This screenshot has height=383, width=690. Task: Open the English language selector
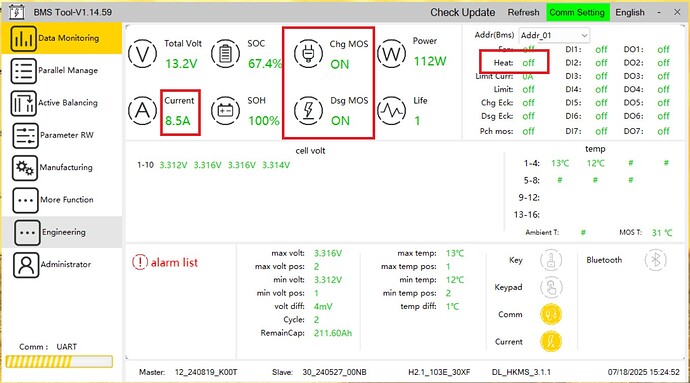click(630, 12)
